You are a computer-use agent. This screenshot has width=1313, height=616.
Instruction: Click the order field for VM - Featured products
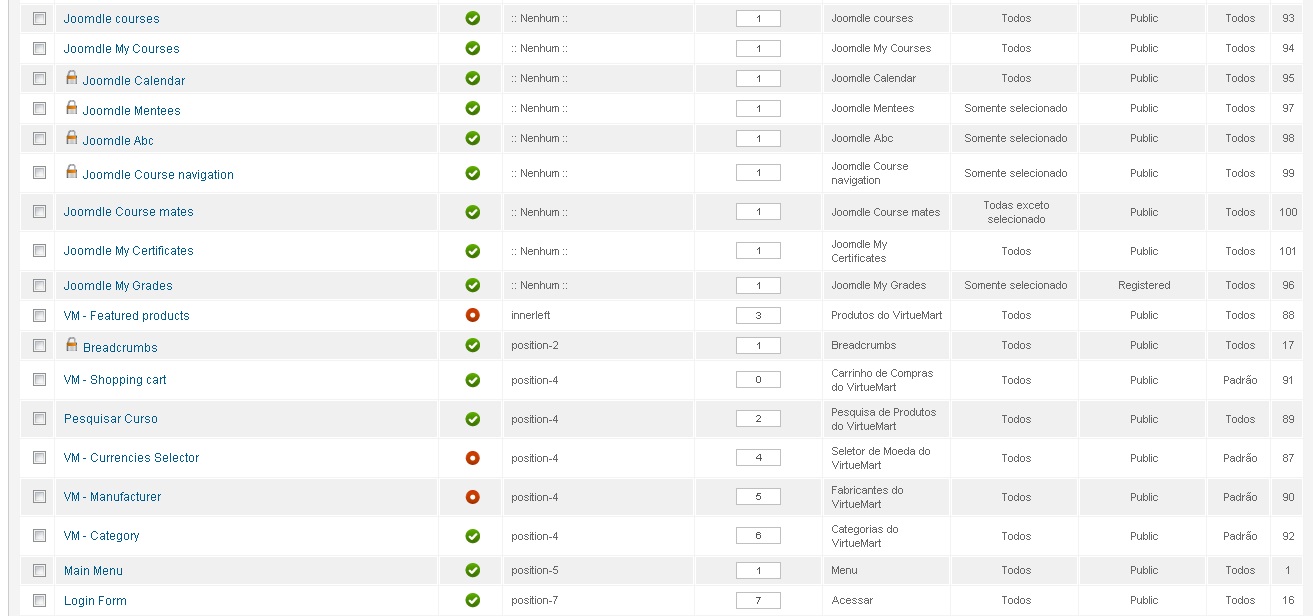[758, 315]
